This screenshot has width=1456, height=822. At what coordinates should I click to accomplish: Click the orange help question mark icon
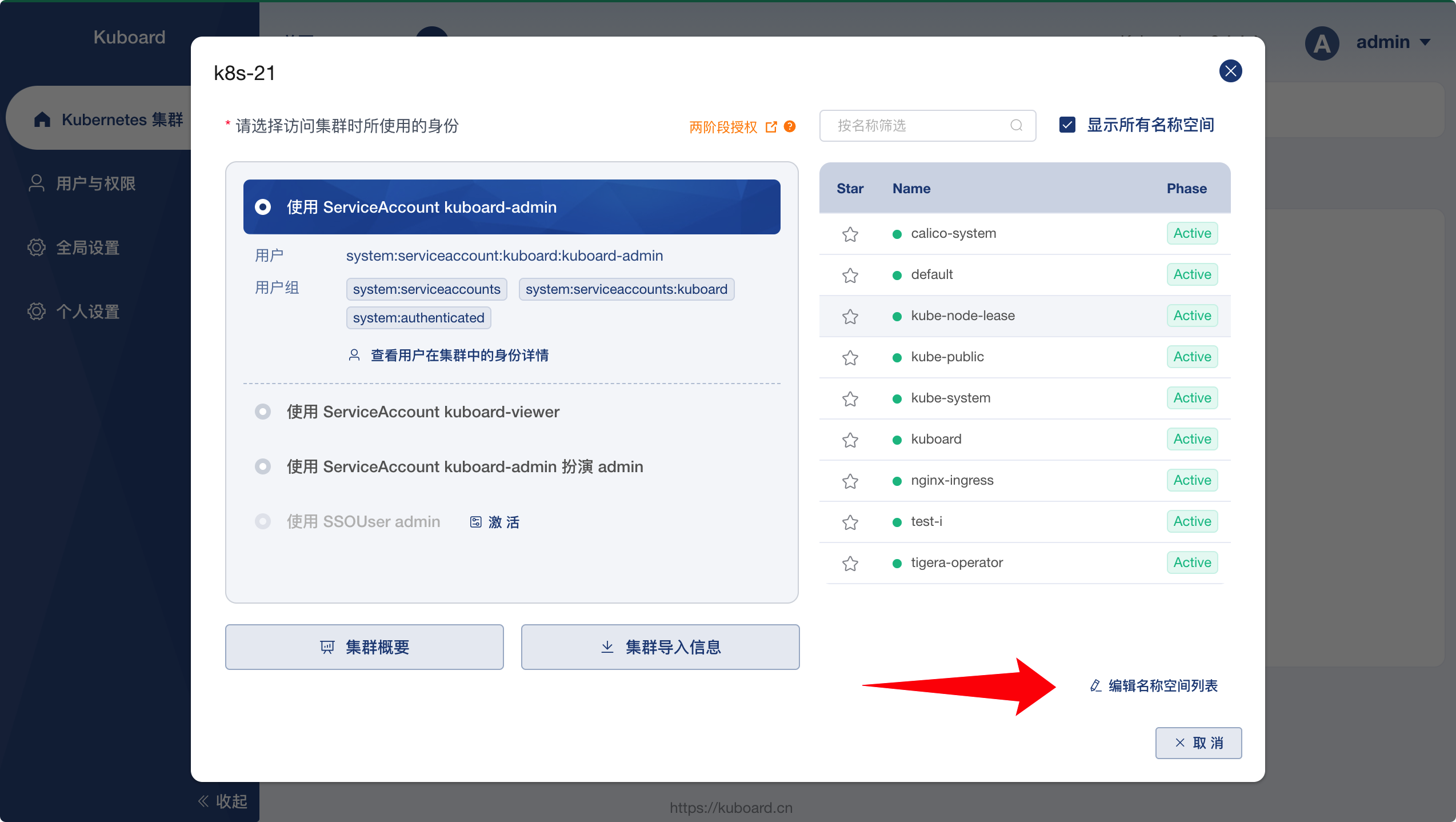(x=790, y=126)
